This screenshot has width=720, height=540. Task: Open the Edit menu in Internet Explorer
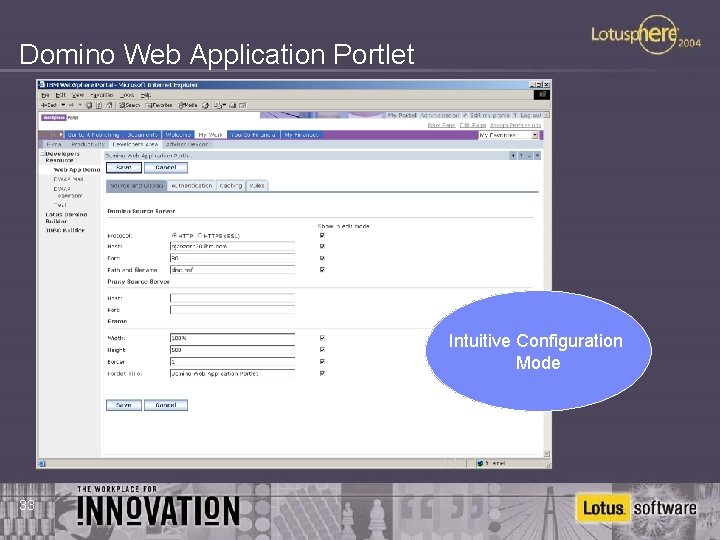61,95
